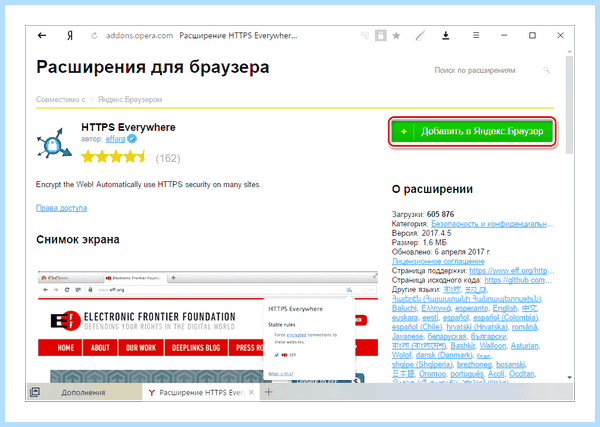Click the vertical scrollbar thumb

[x=569, y=105]
